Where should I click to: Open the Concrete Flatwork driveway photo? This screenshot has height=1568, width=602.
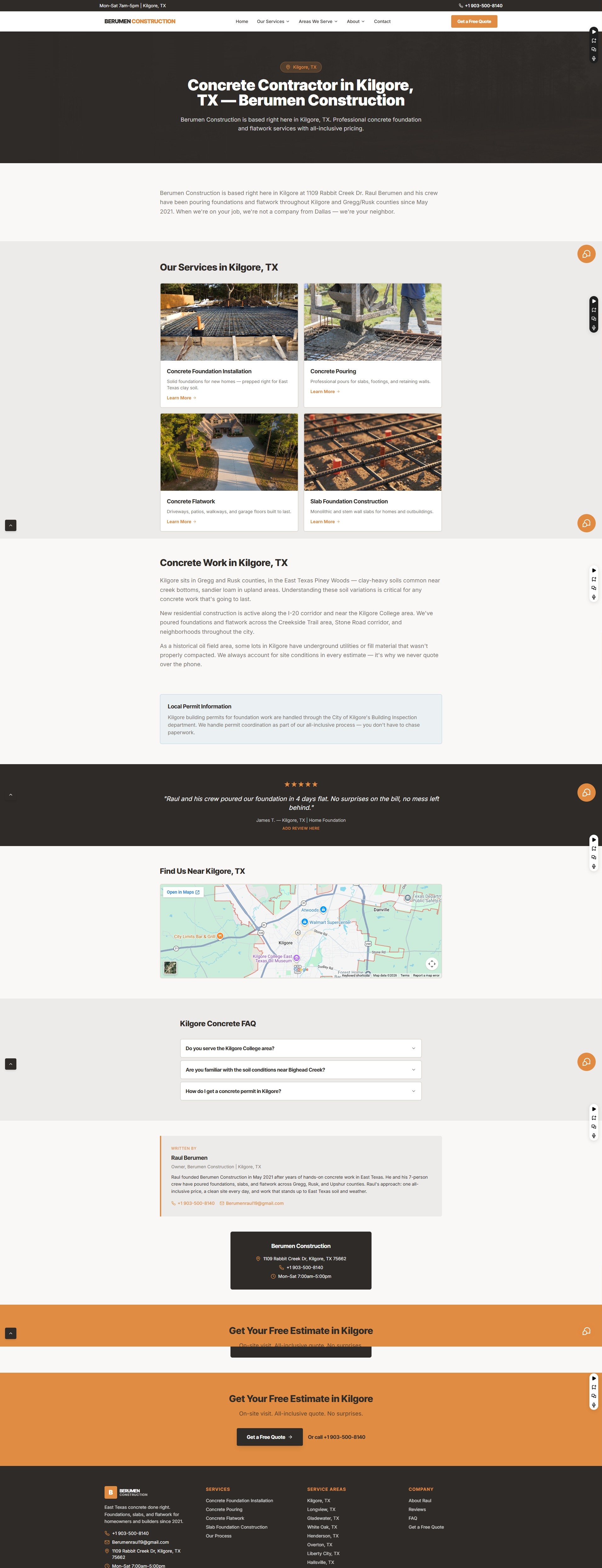(x=229, y=452)
